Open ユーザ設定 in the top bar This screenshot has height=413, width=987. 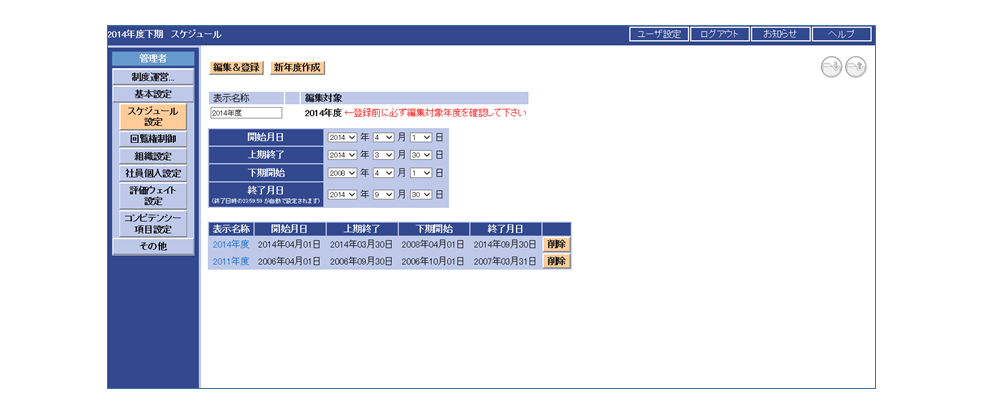[658, 34]
